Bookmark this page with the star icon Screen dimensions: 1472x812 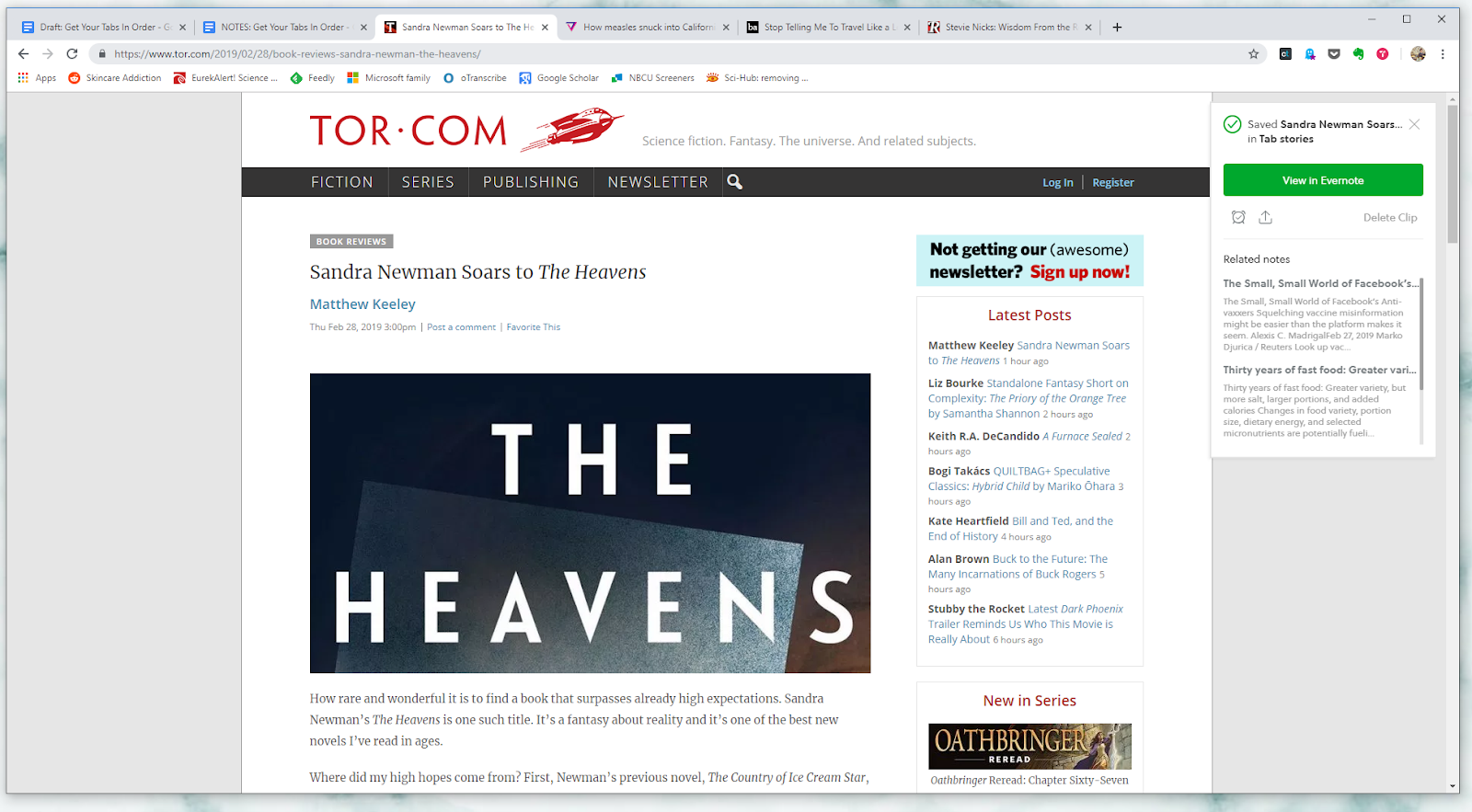coord(1253,54)
